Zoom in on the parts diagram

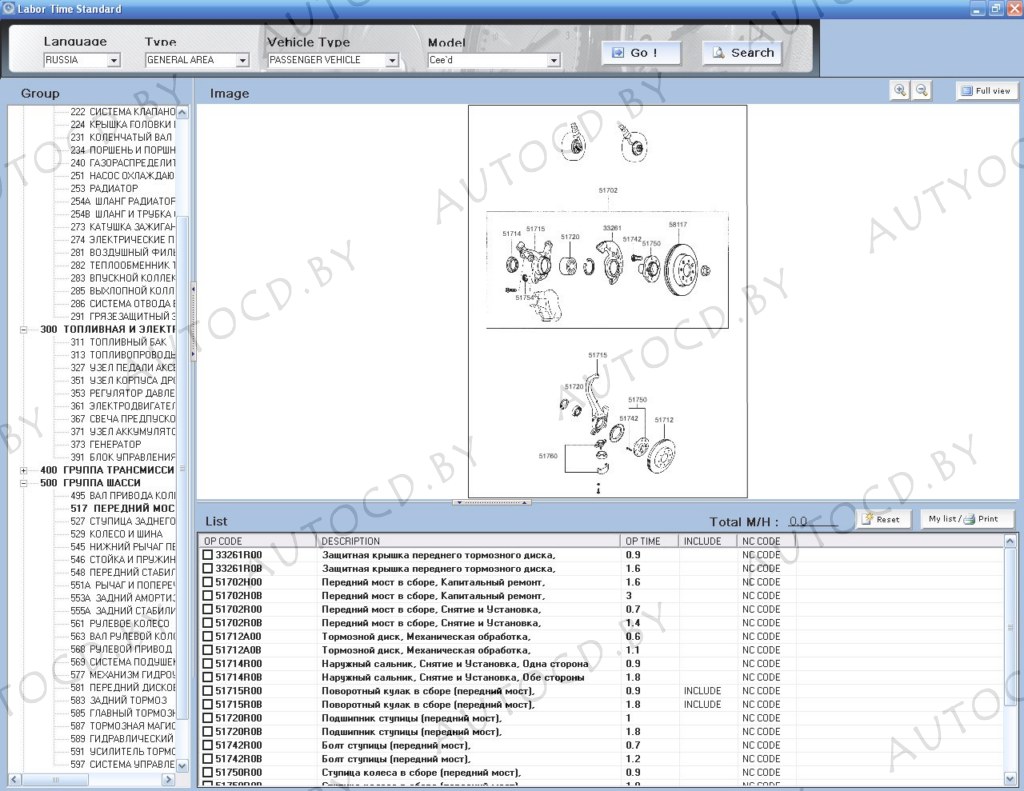[900, 90]
